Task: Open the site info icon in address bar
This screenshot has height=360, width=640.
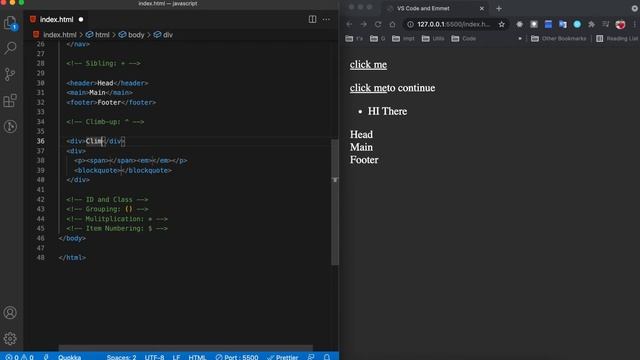Action: (x=410, y=24)
